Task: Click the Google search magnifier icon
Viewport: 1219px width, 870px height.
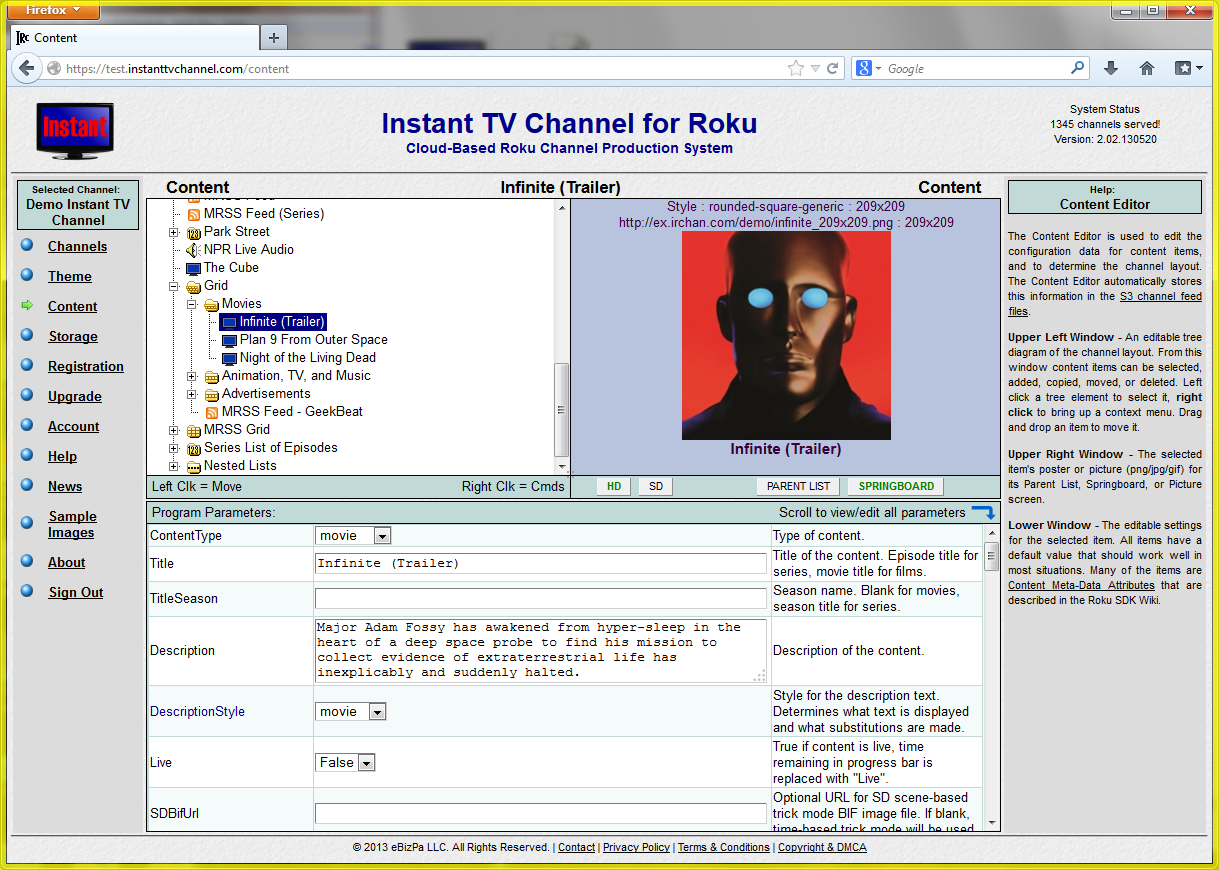Action: click(1078, 68)
